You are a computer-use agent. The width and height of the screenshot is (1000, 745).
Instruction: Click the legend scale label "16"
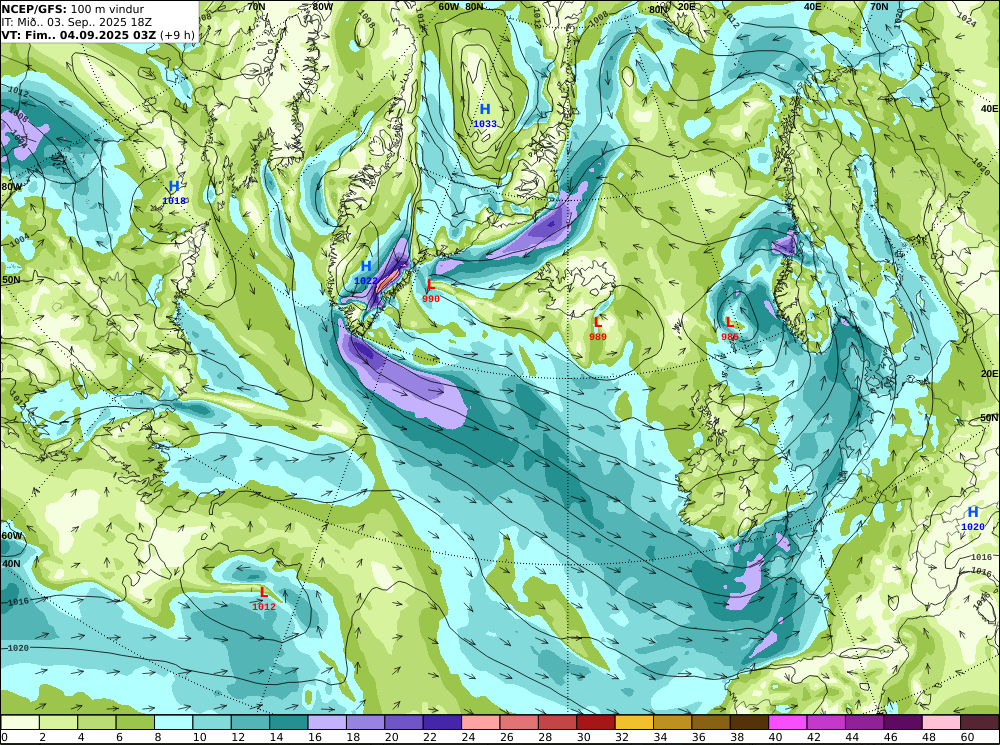click(313, 737)
